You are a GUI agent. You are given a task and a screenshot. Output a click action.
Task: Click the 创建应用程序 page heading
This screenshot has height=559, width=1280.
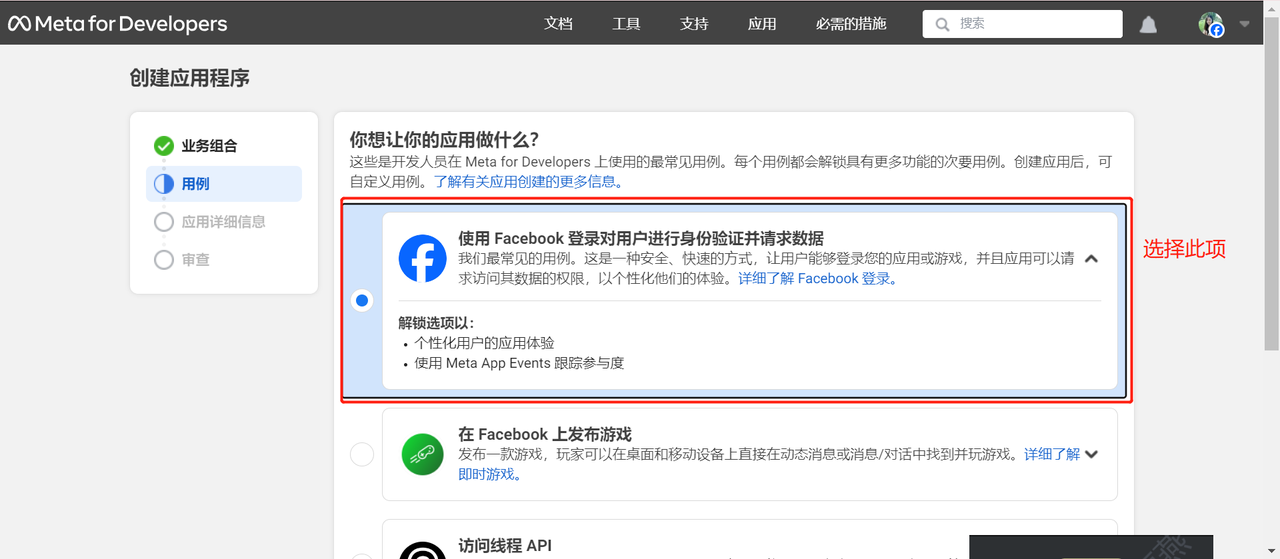pyautogui.click(x=190, y=77)
